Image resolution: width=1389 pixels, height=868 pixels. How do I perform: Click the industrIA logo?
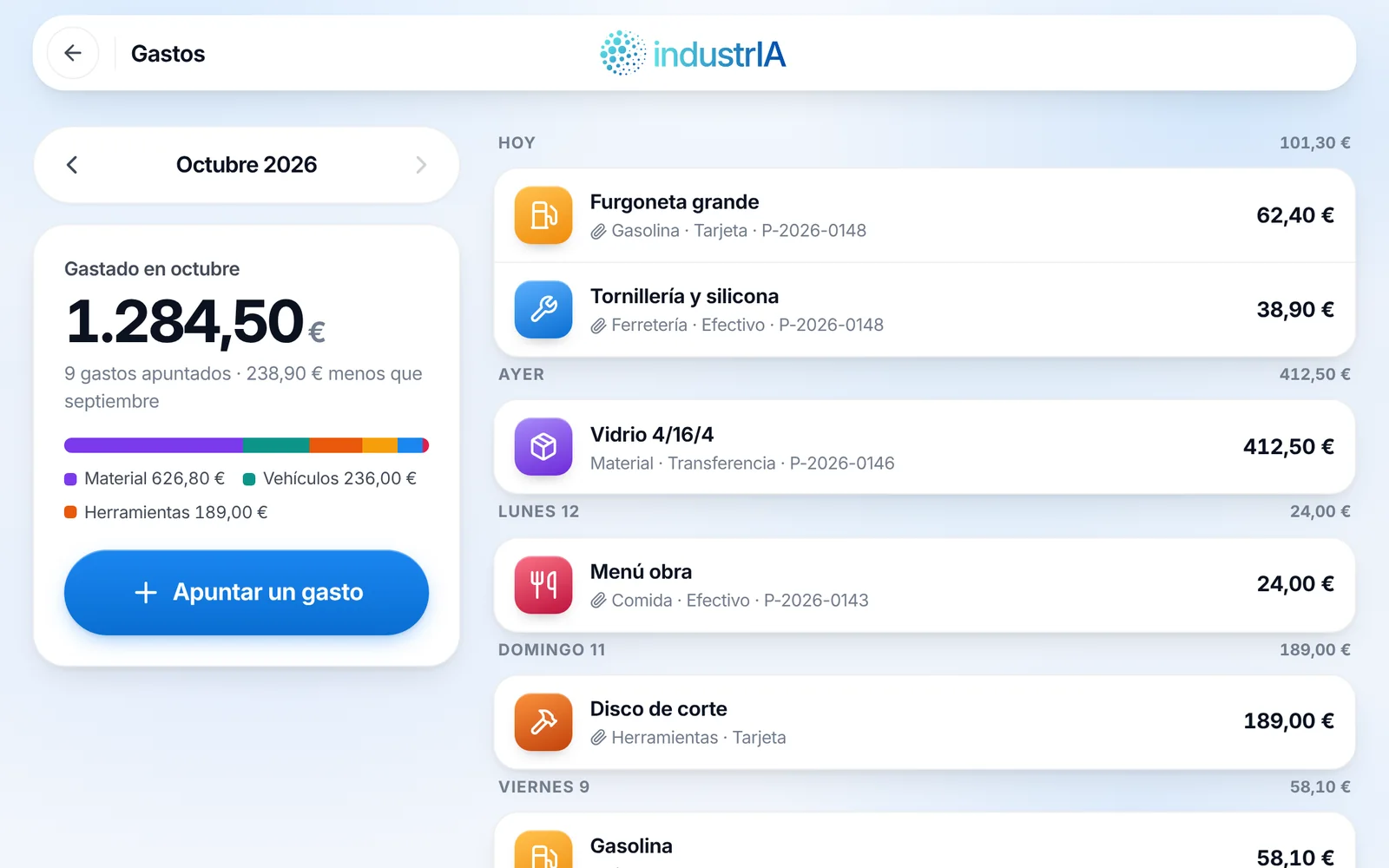click(693, 54)
